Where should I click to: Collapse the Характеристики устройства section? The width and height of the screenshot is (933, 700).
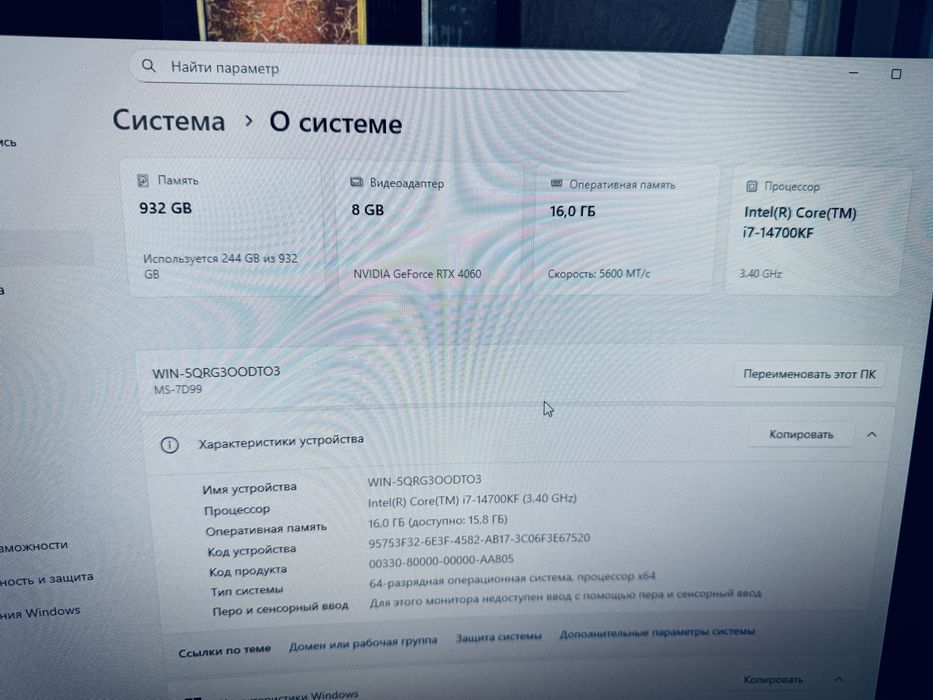pos(872,435)
